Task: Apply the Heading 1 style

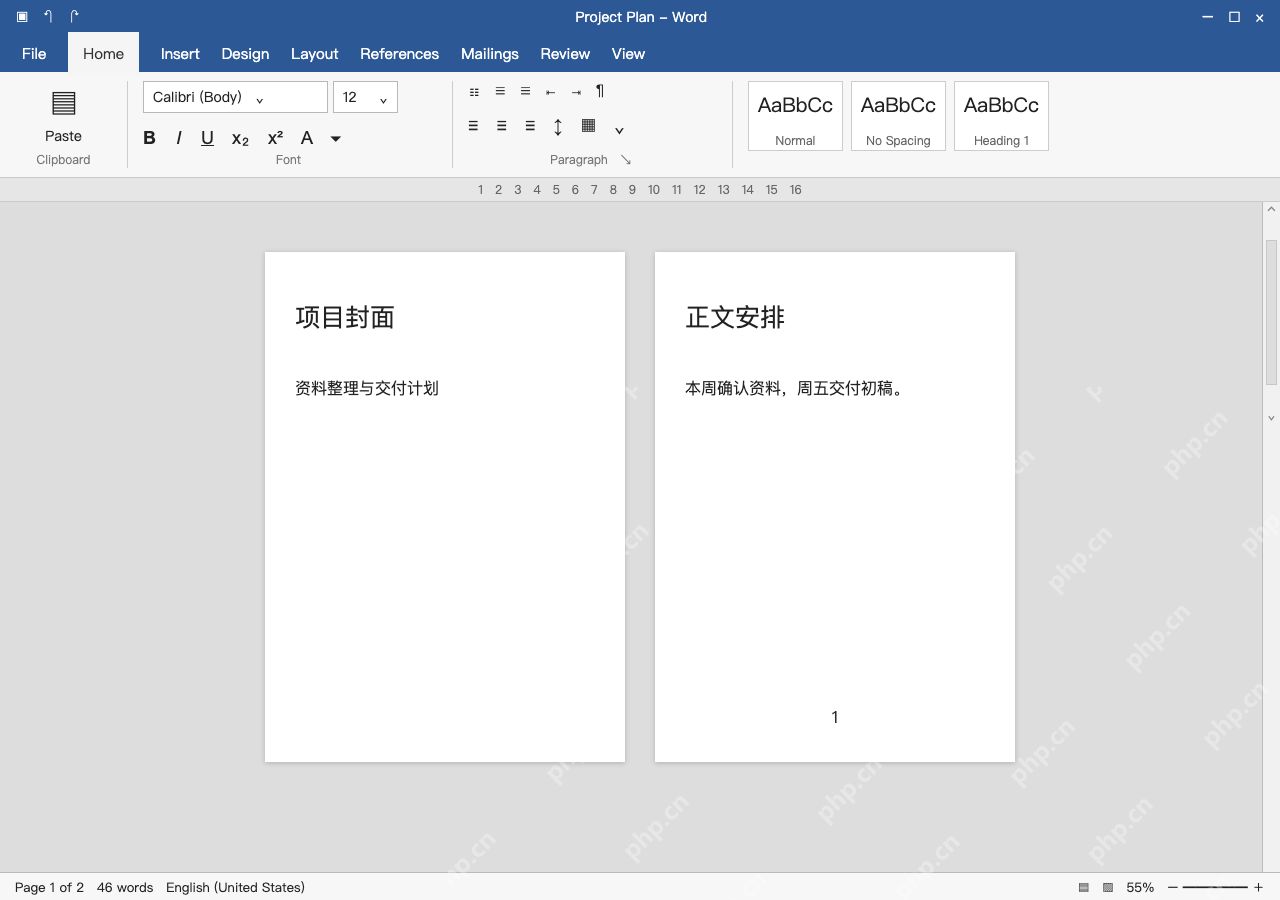Action: point(1001,116)
